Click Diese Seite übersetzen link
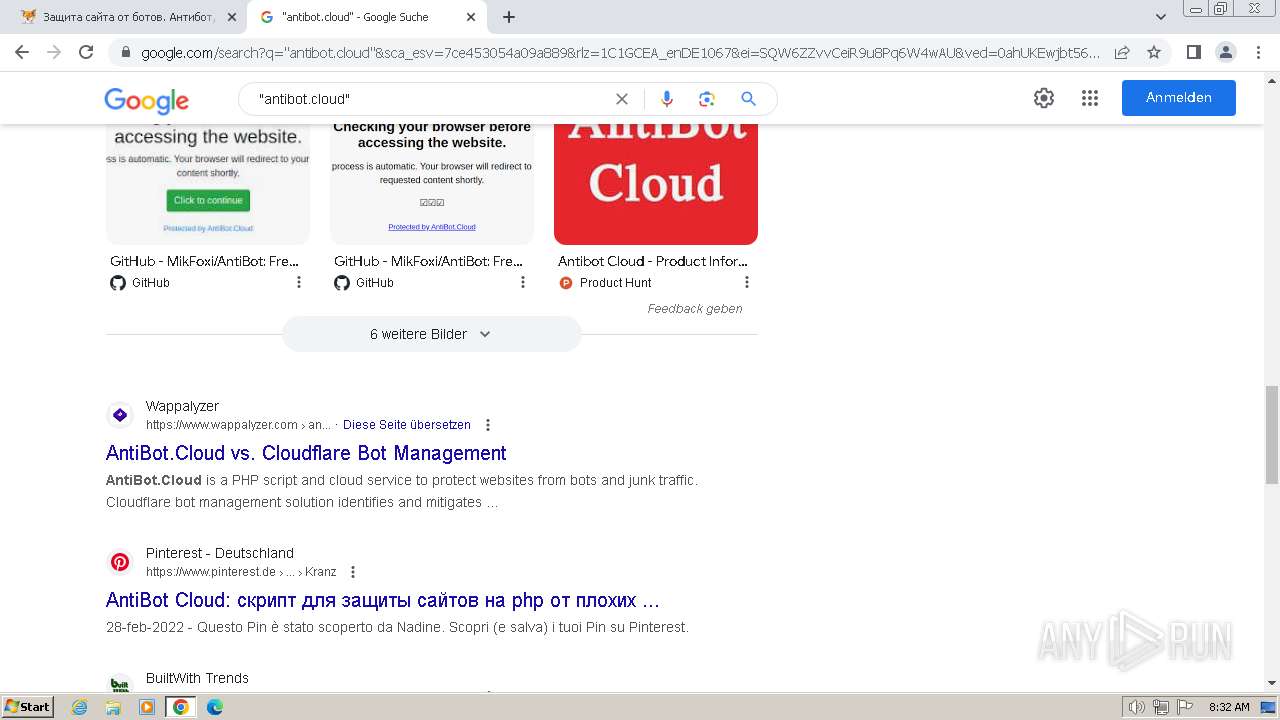Viewport: 1280px width, 720px height. point(406,425)
